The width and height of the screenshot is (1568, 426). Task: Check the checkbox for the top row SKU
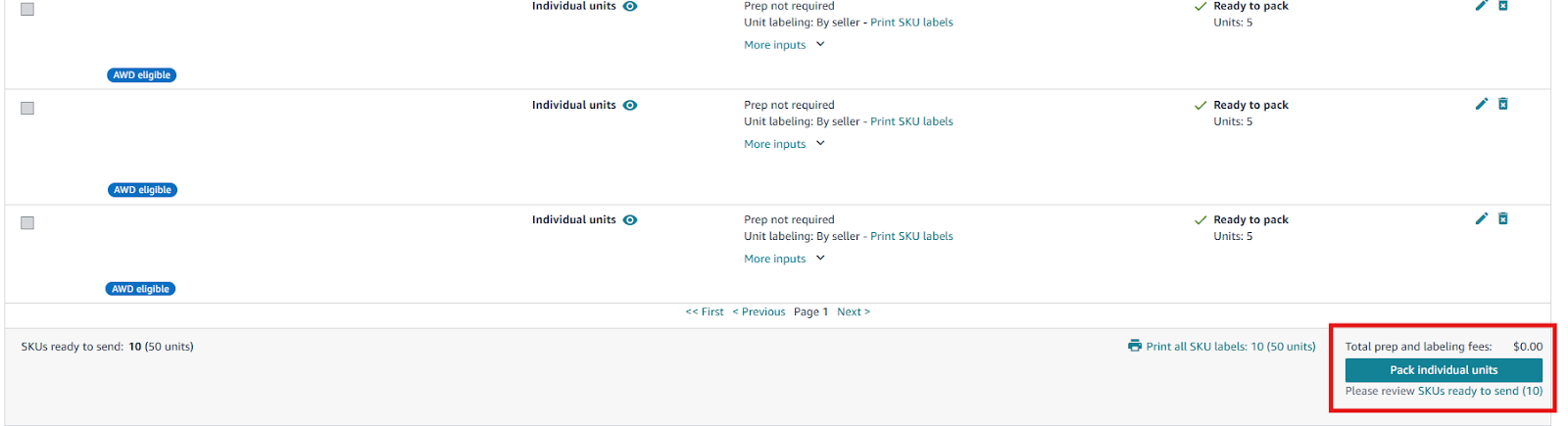(x=27, y=9)
